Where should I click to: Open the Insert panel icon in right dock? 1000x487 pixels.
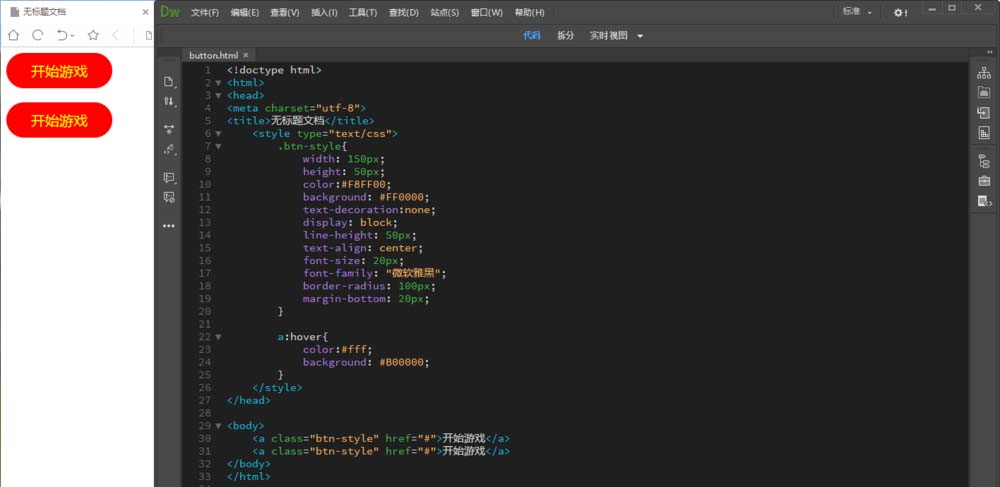[x=984, y=113]
